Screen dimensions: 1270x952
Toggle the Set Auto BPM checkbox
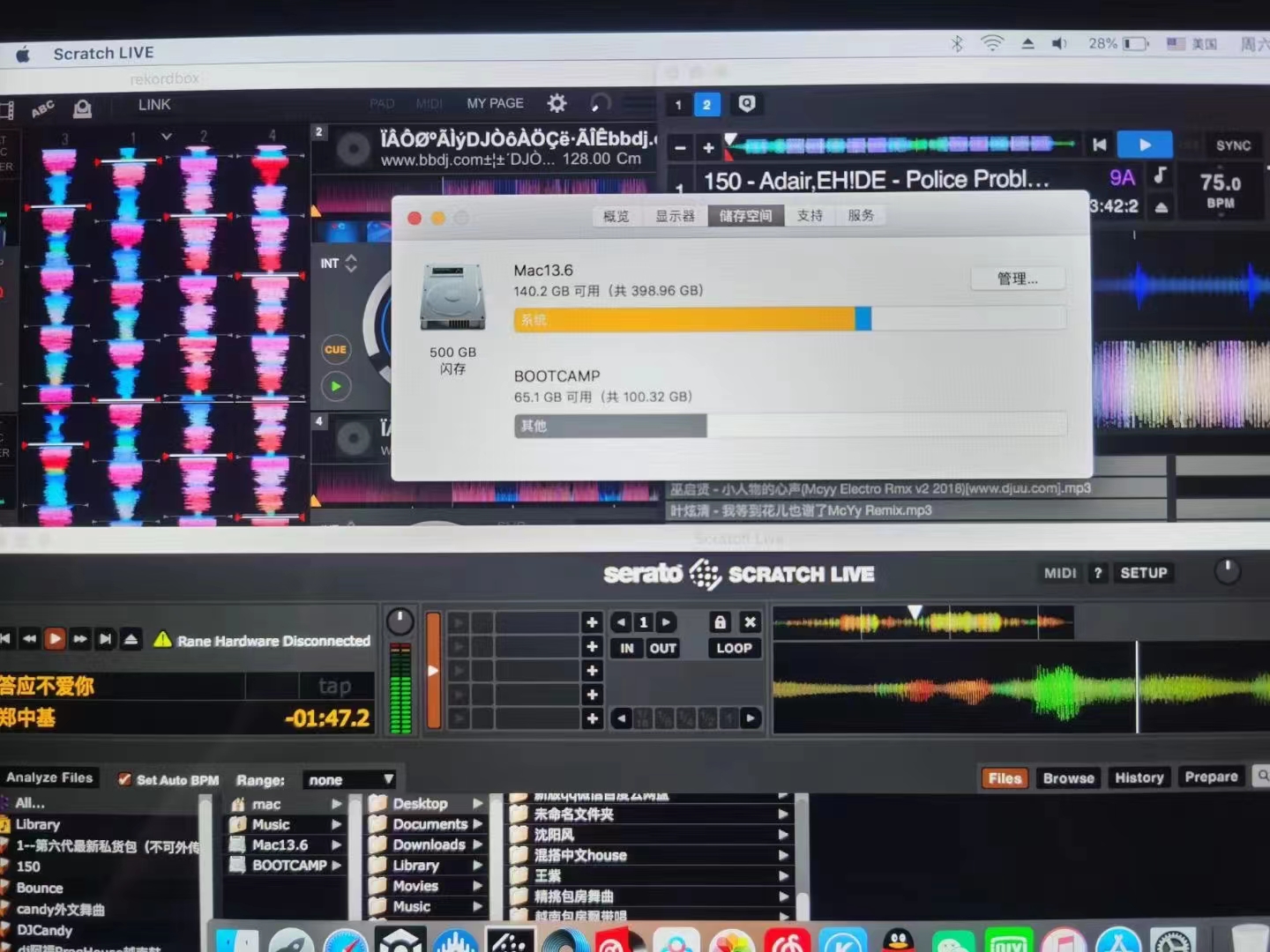click(x=124, y=779)
